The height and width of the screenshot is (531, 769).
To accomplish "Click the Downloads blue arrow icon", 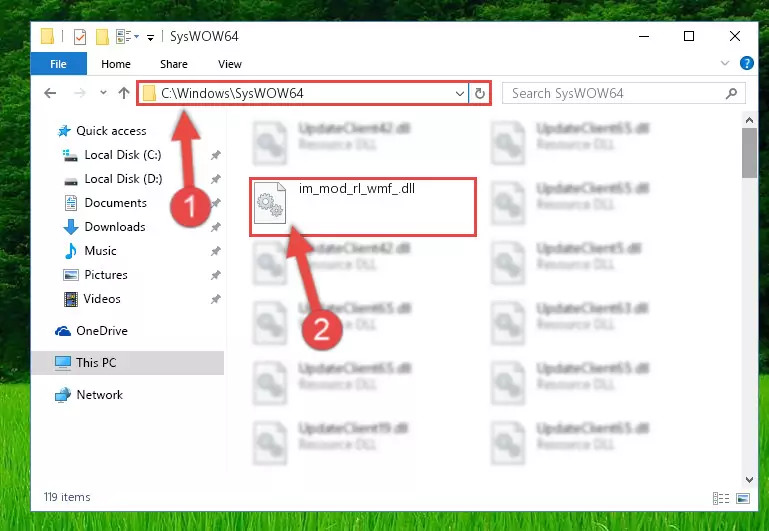I will click(71, 227).
